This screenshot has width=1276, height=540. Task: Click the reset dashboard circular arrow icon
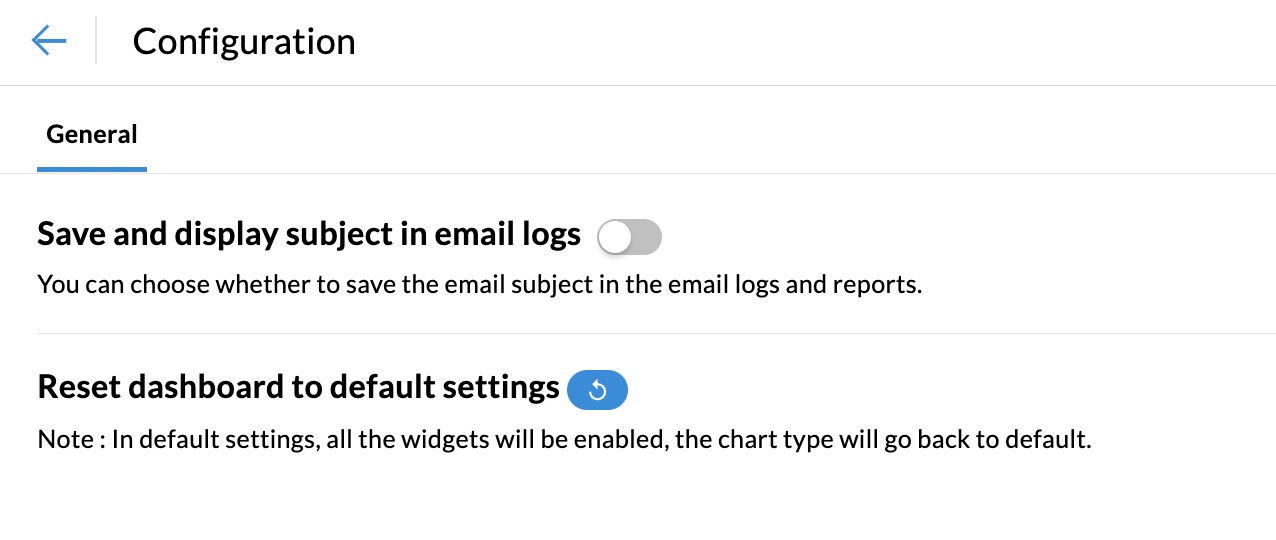pyautogui.click(x=597, y=390)
